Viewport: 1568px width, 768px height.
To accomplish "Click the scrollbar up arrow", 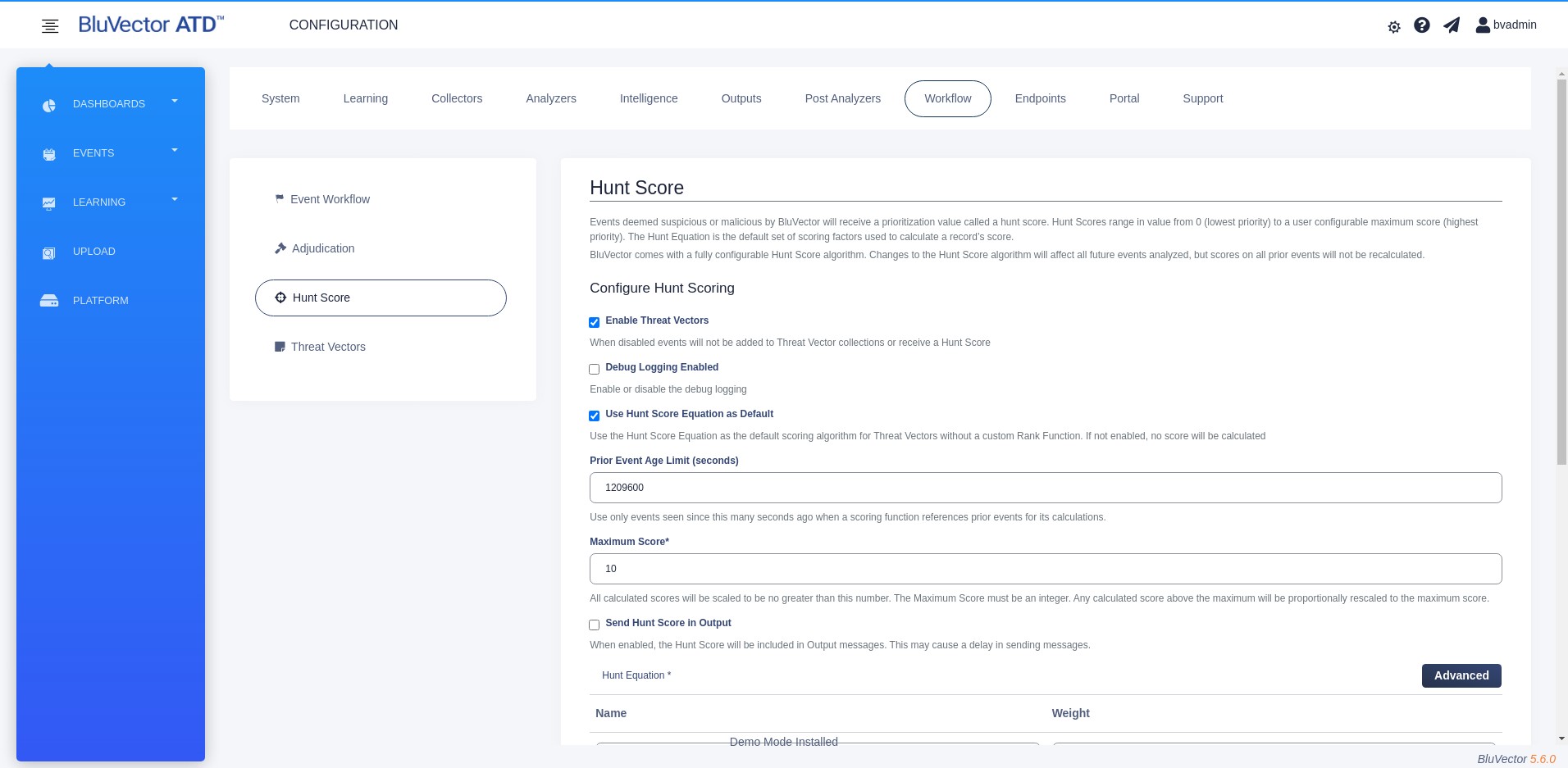I will (1561, 74).
